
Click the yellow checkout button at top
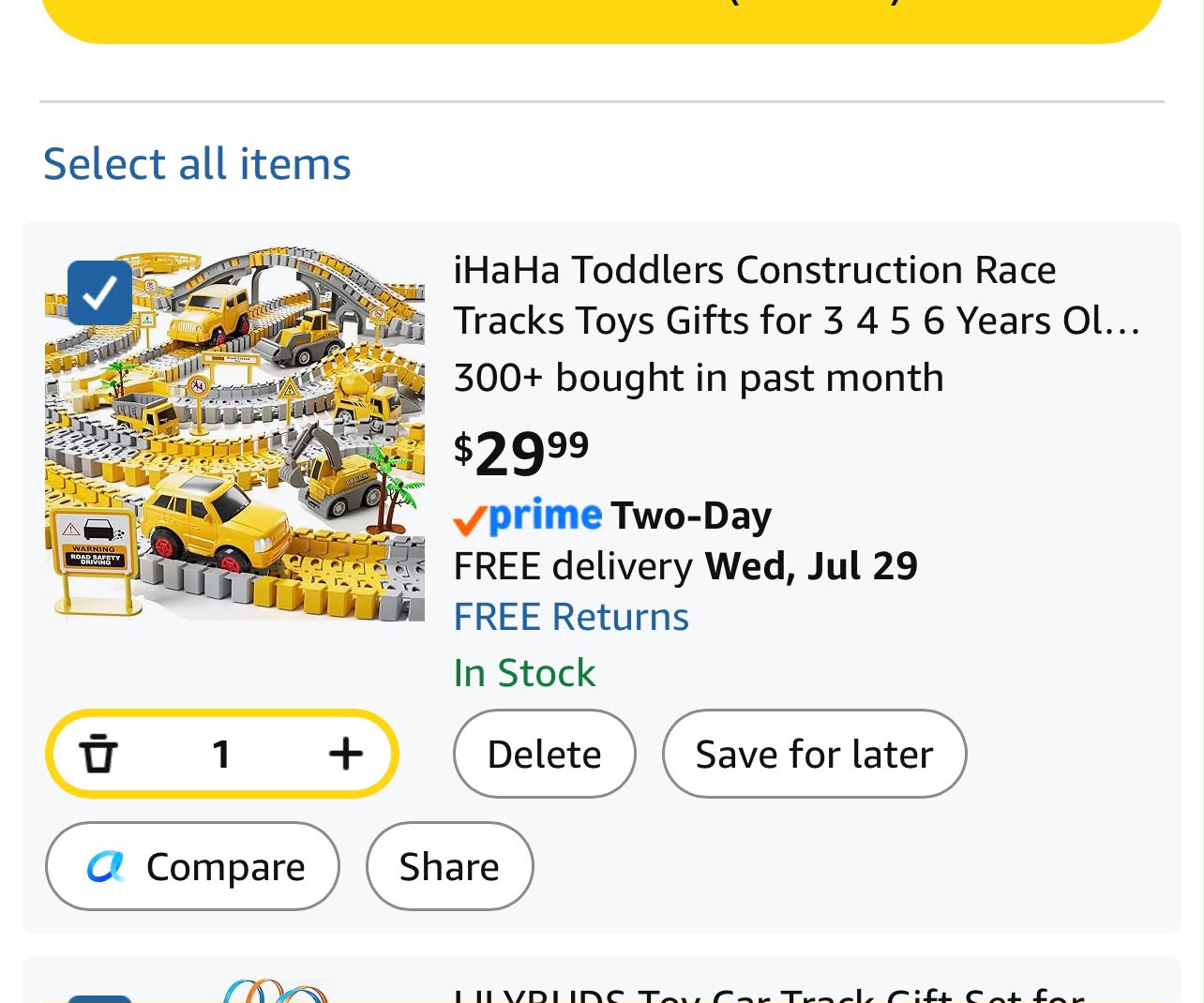[602, 19]
